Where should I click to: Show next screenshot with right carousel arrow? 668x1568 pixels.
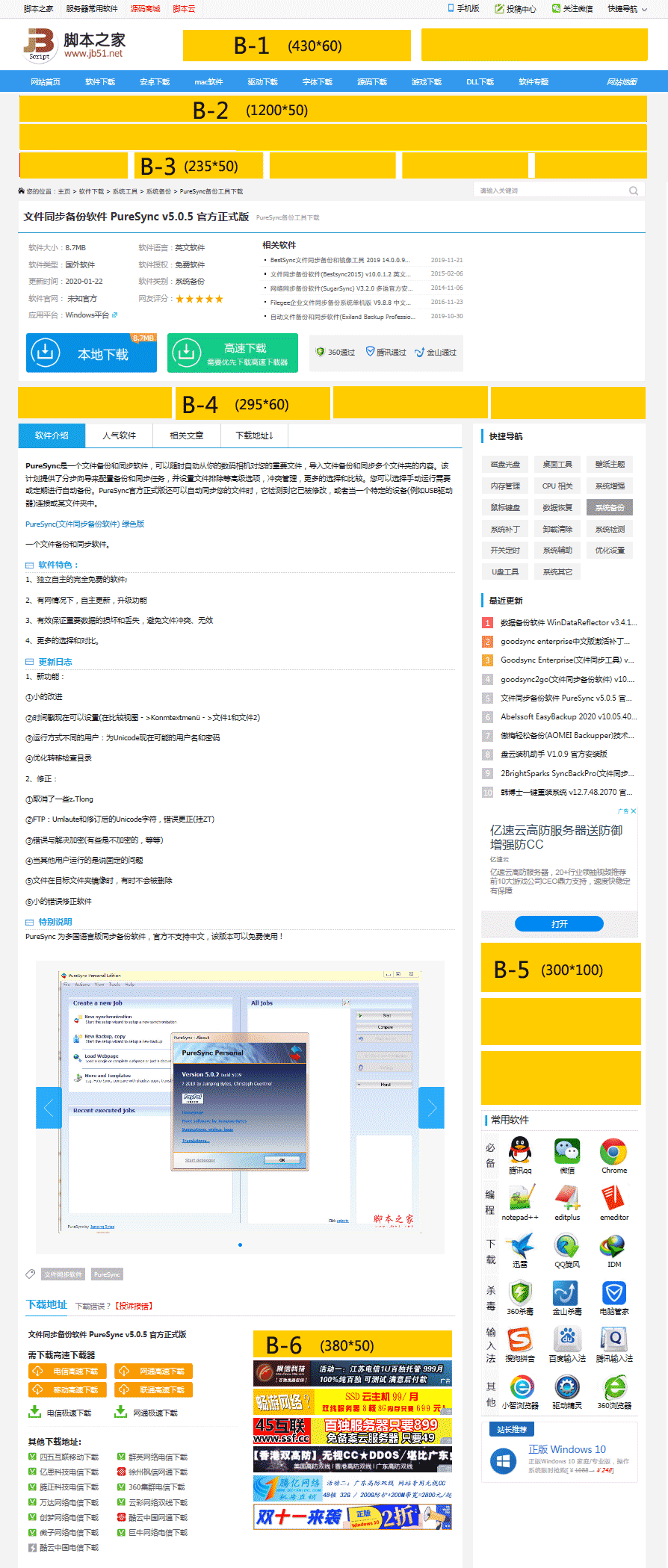(x=431, y=1108)
